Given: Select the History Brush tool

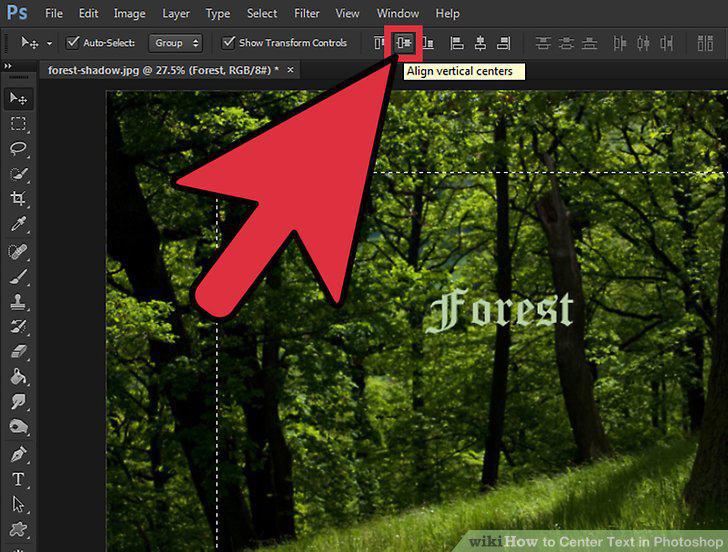Looking at the screenshot, I should point(19,327).
